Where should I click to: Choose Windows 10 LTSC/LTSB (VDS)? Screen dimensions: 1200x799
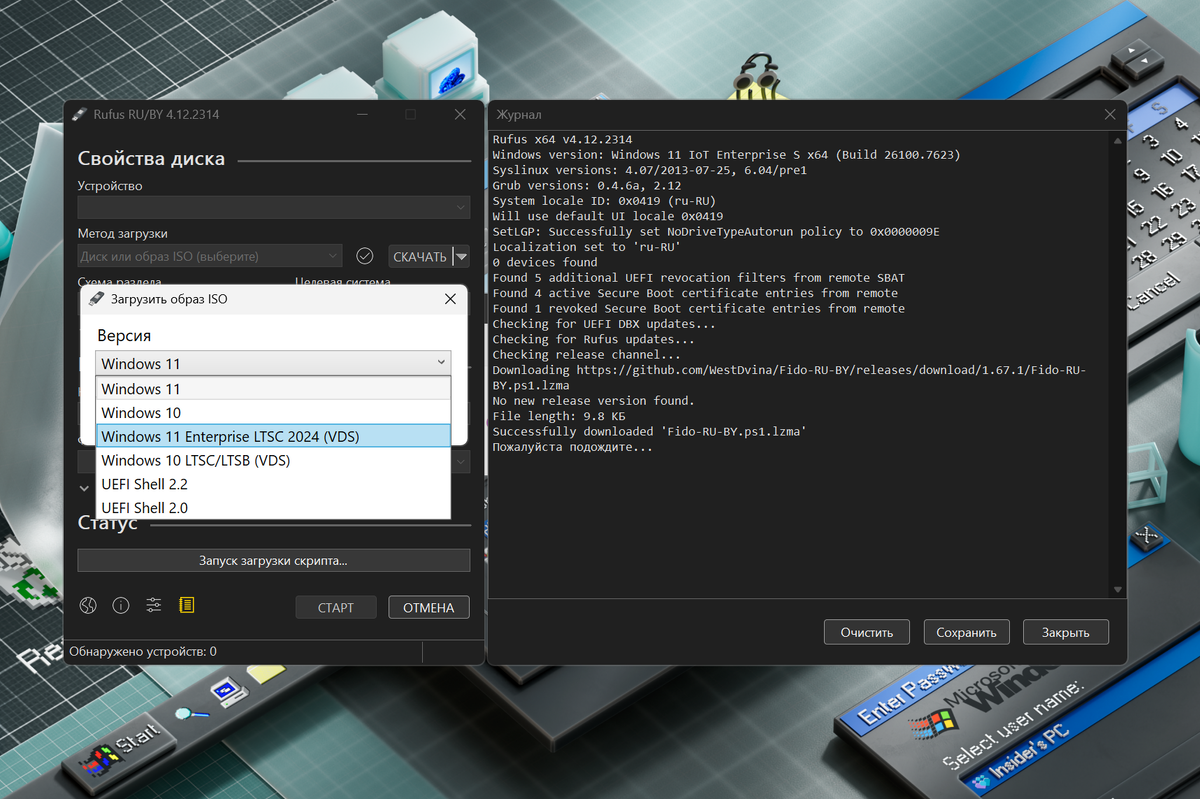[x=273, y=460]
